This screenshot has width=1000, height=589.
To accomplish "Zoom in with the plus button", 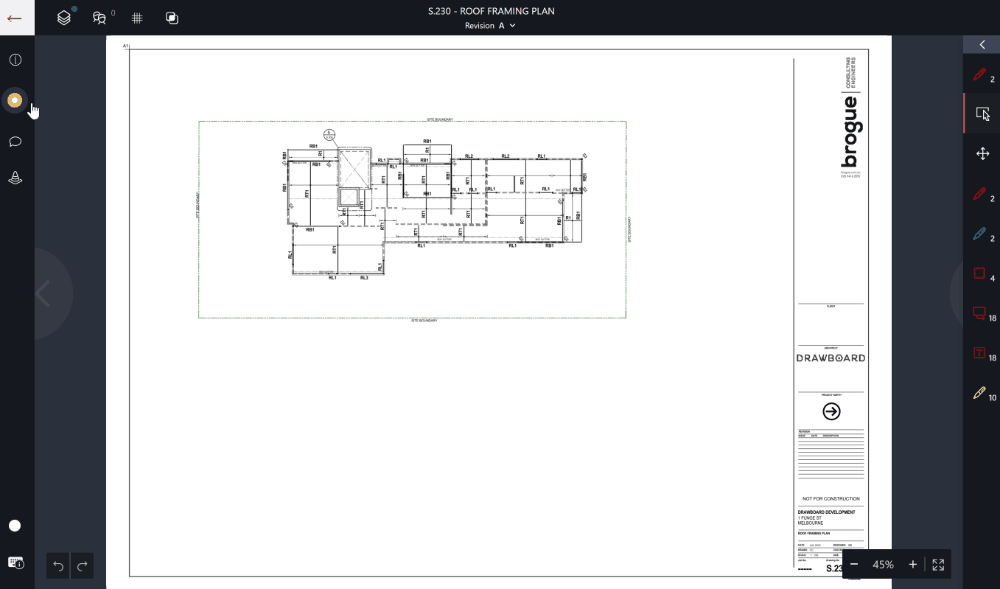I will coord(910,564).
